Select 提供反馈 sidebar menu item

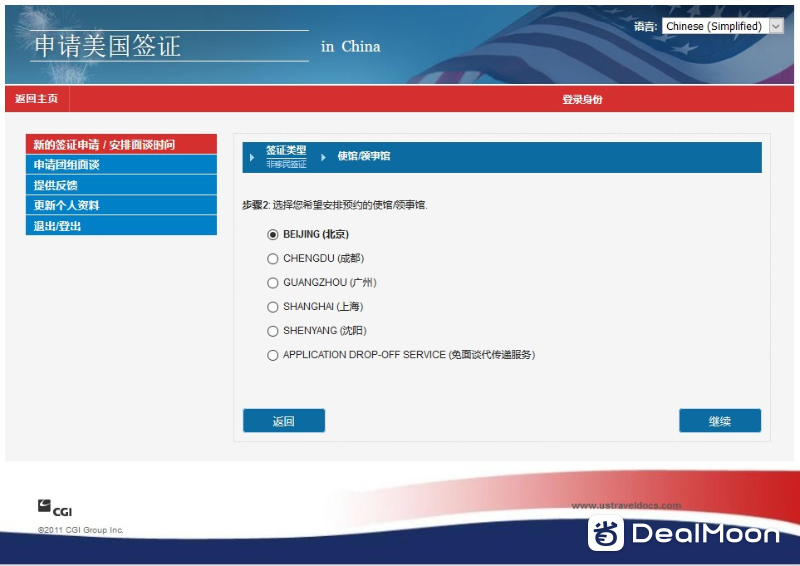pyautogui.click(x=121, y=185)
